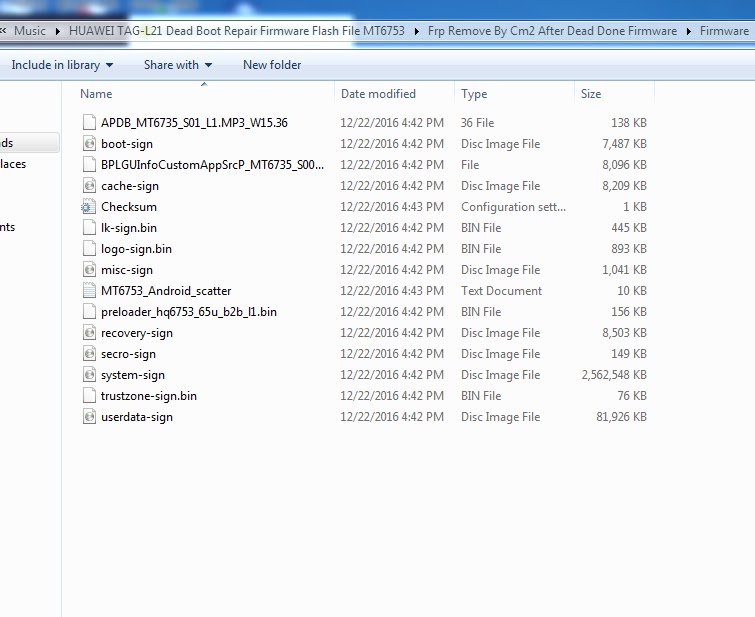Screen dimensions: 755x617
Task: Select the file named cache-sign
Action: [130, 186]
